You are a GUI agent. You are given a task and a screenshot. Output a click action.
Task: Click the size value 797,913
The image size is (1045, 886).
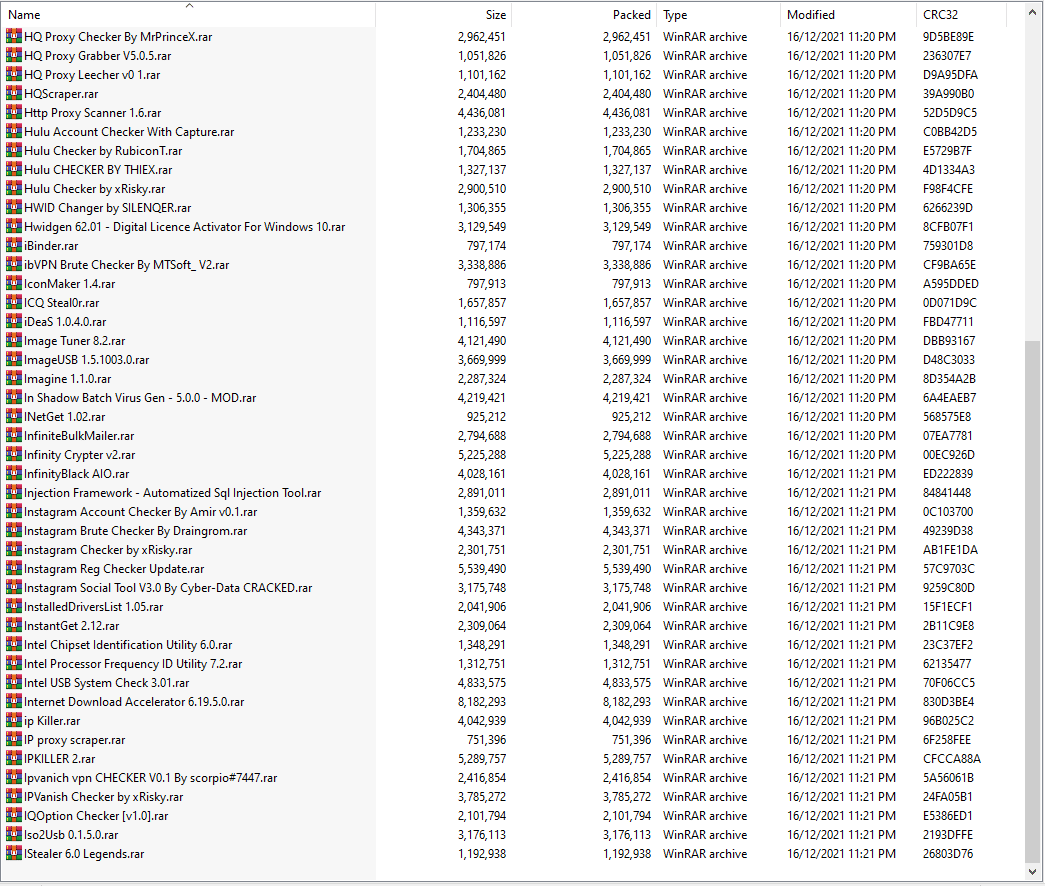coord(487,283)
